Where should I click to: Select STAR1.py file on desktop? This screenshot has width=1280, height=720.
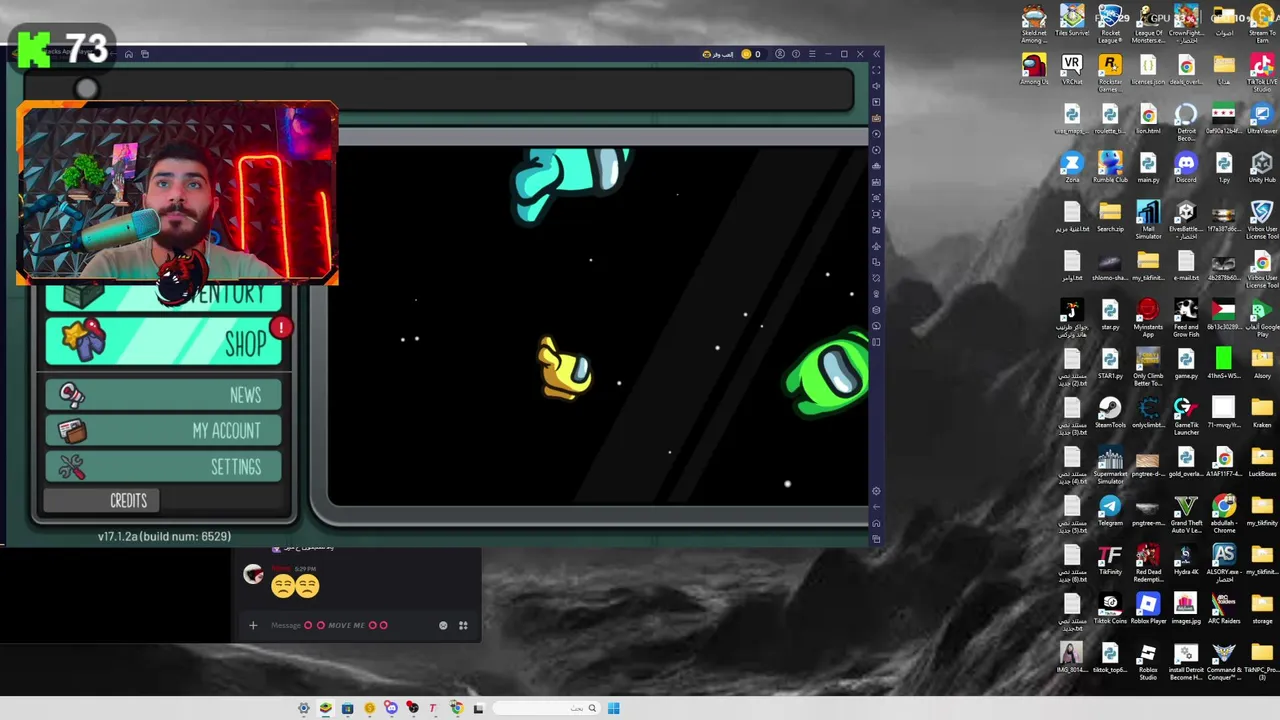pos(1110,362)
